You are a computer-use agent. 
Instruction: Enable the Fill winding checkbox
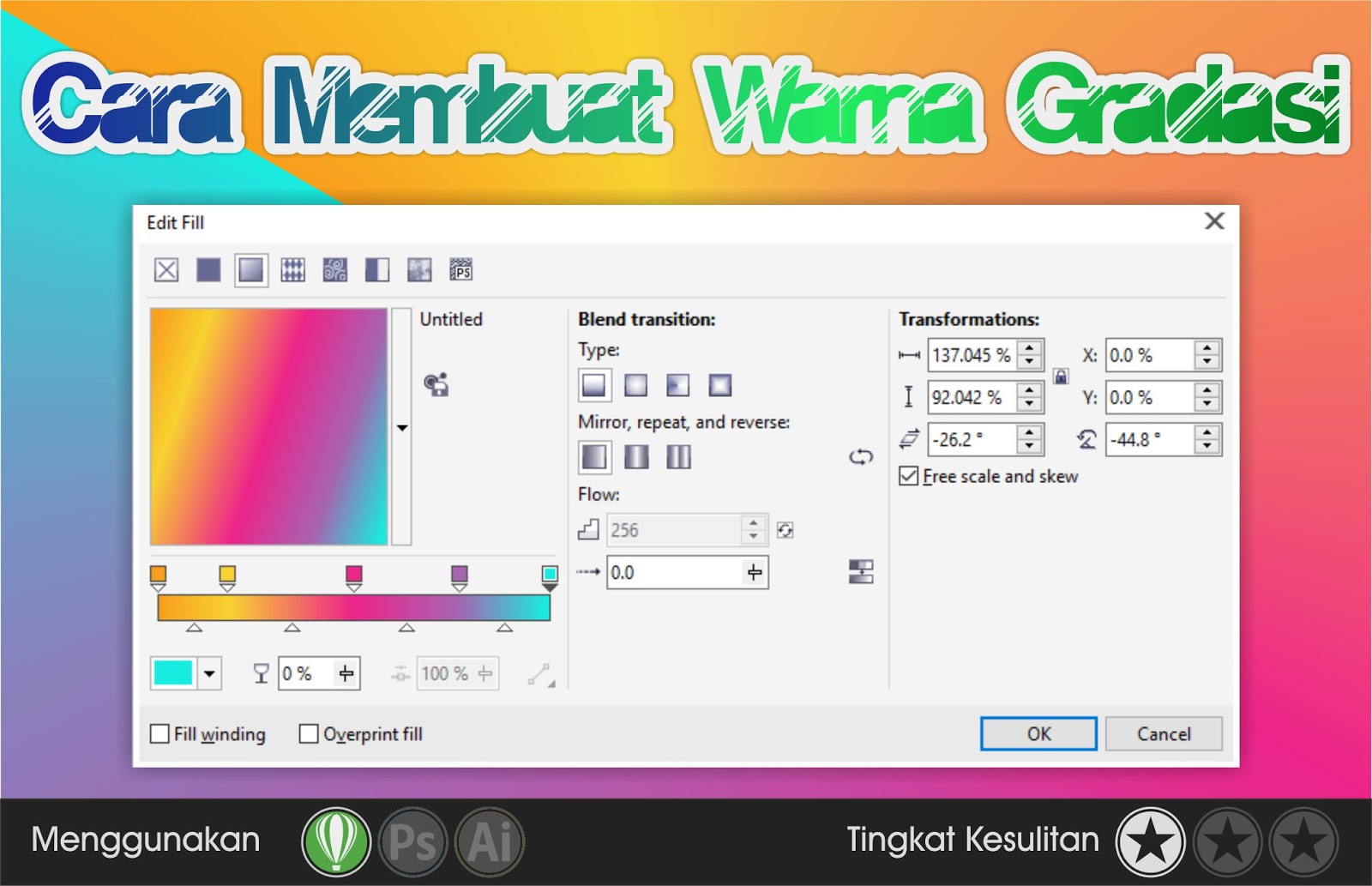click(159, 734)
